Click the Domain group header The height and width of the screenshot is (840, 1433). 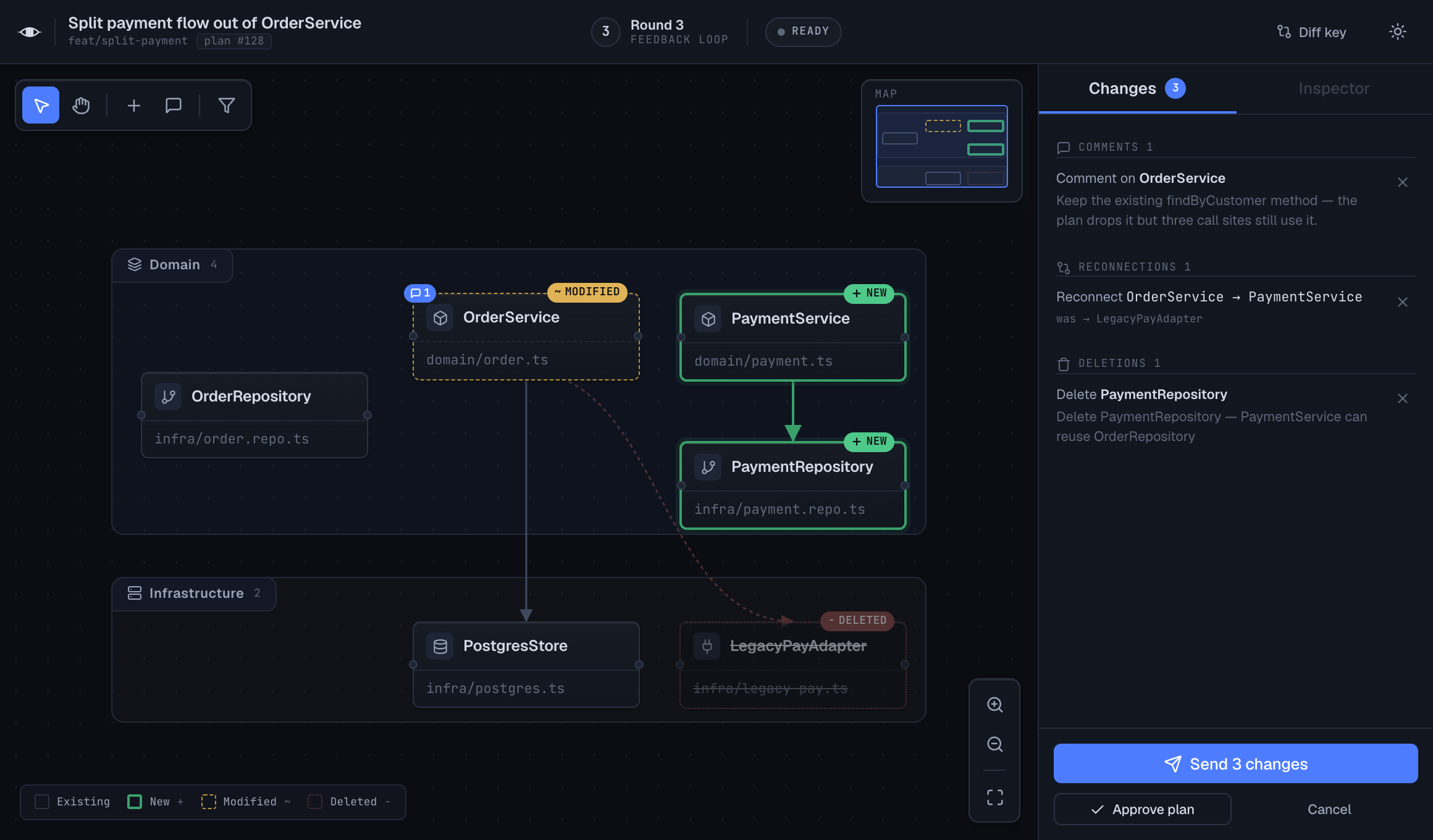click(172, 265)
